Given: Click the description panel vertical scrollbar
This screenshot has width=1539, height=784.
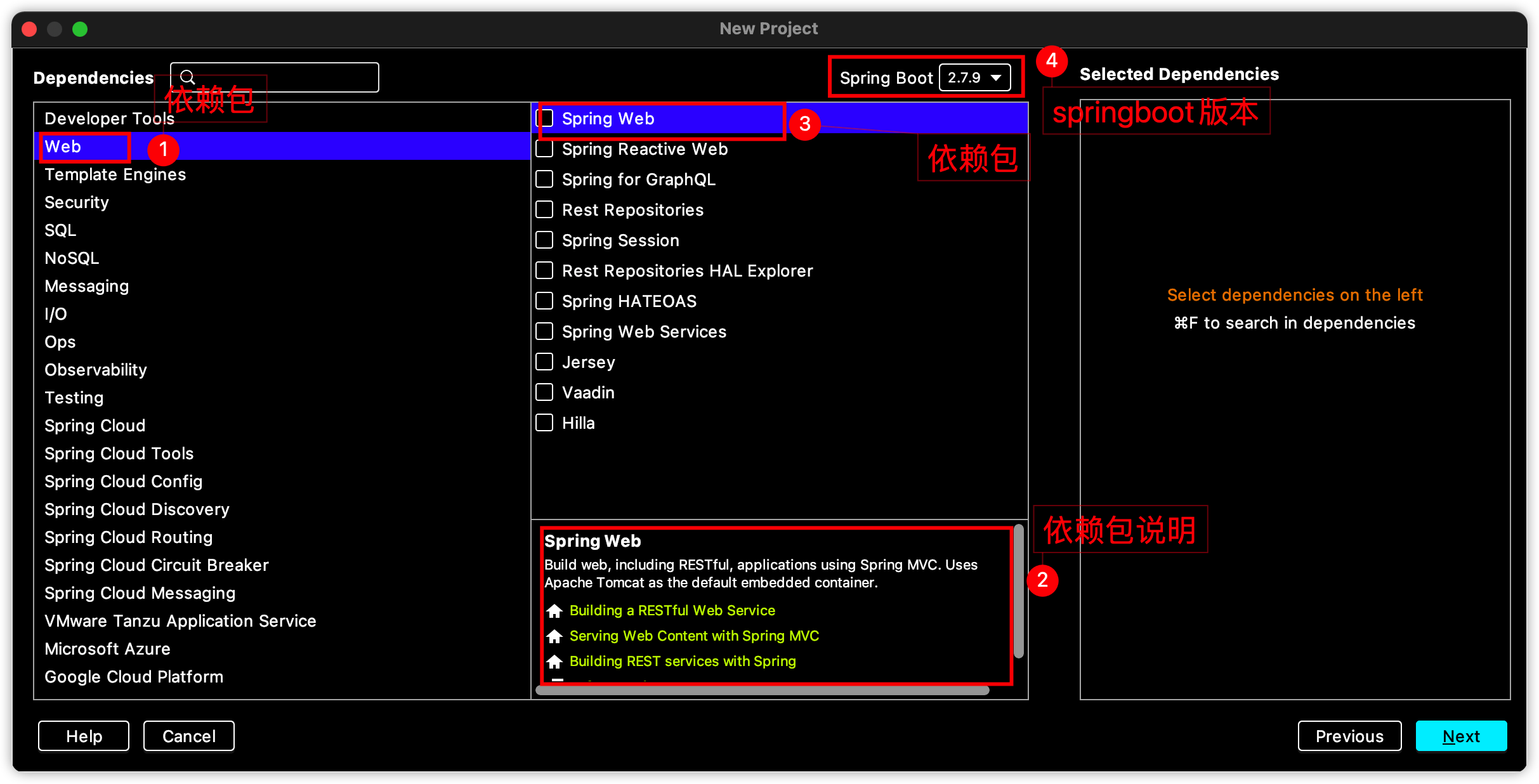Looking at the screenshot, I should click(1019, 592).
